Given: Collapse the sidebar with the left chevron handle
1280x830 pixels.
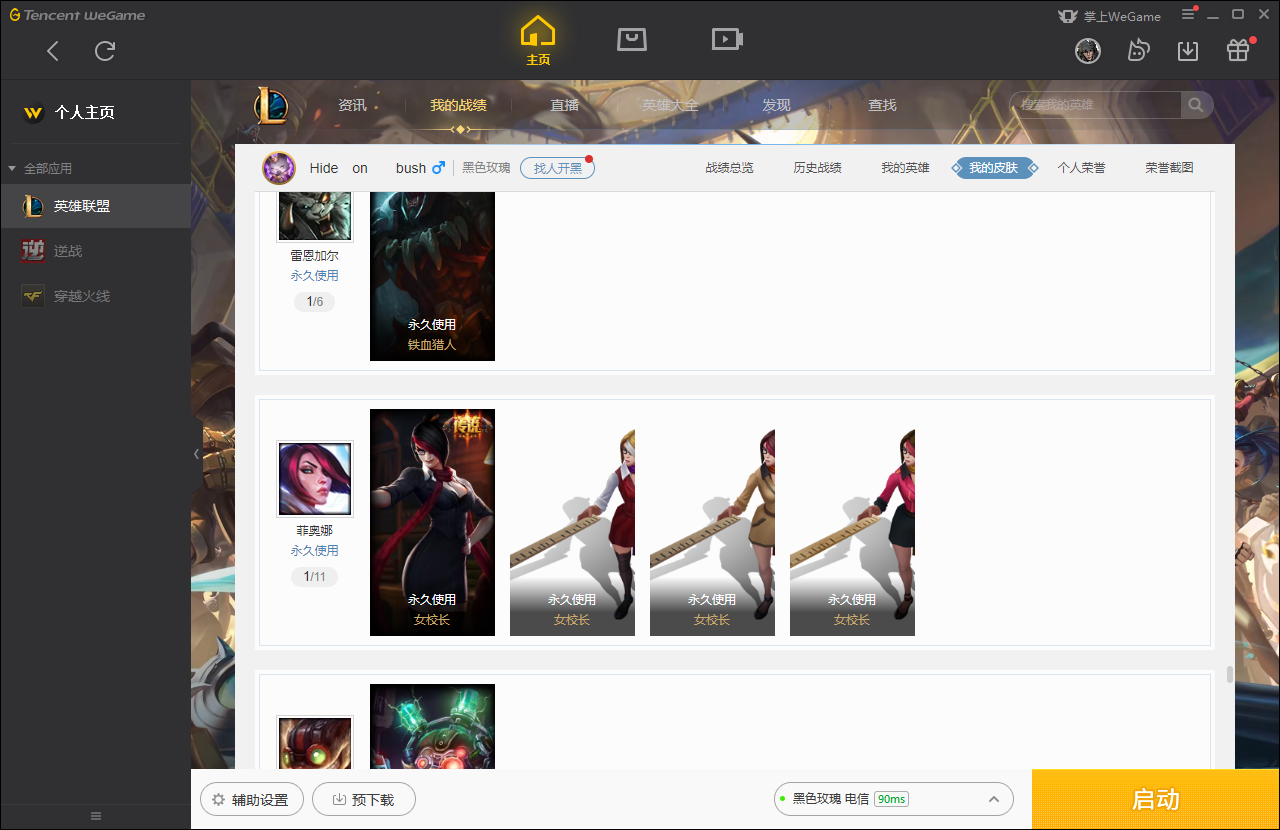Looking at the screenshot, I should [x=196, y=454].
